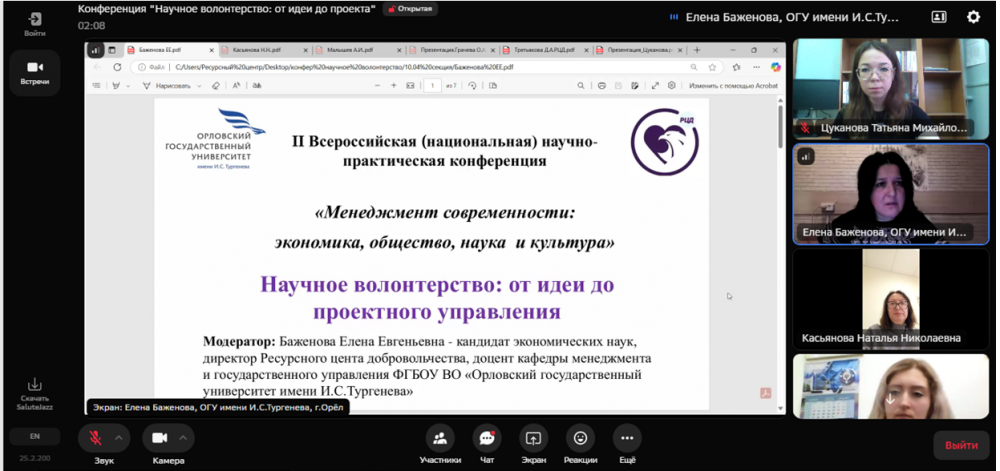The width and height of the screenshot is (1000, 471).
Task: Expand microphone options arrow next to Звук
Action: 119,438
